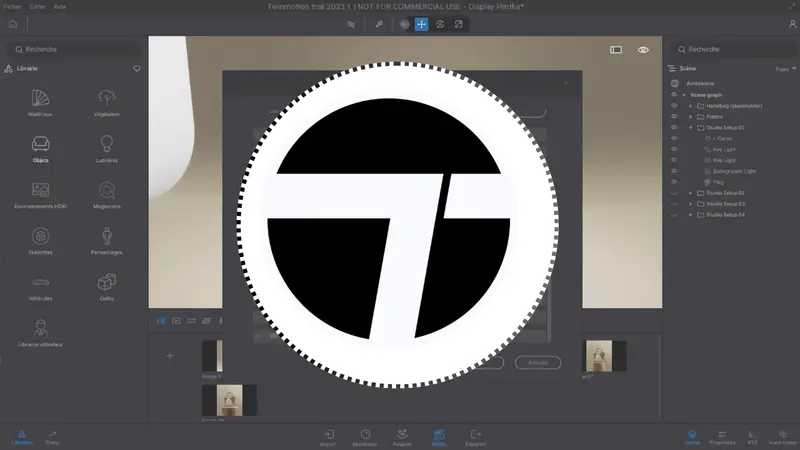Viewport: 800px width, 450px height.
Task: Open the Lumières library category
Action: coord(107,148)
